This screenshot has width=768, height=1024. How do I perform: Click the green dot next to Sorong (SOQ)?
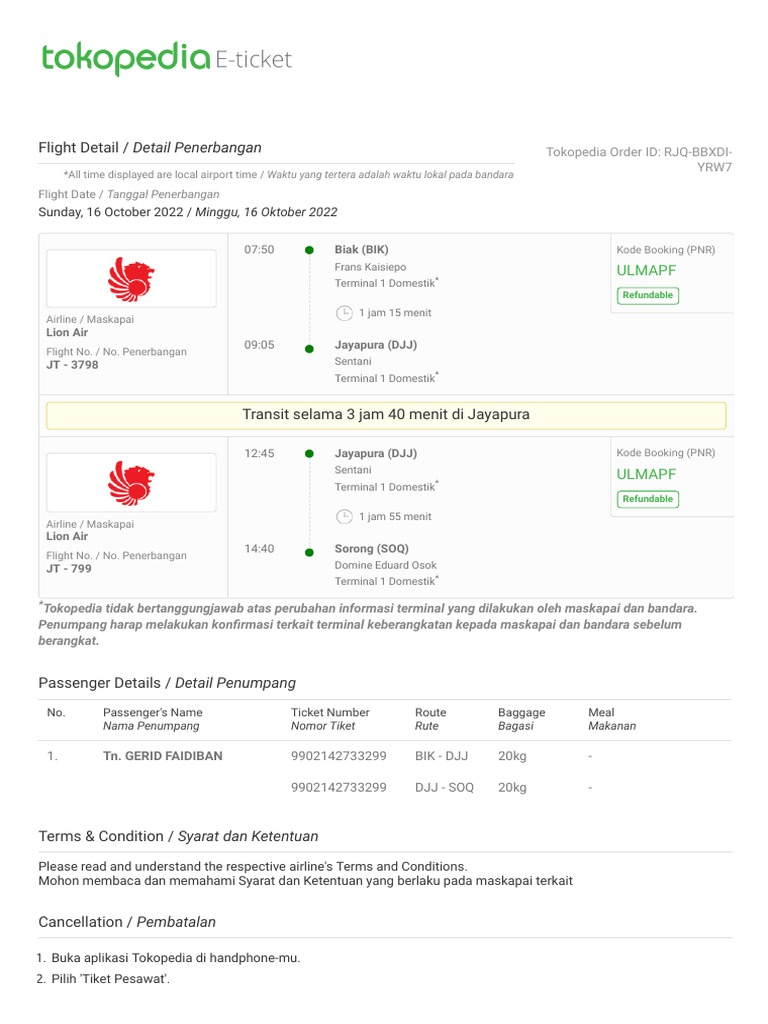tap(310, 549)
